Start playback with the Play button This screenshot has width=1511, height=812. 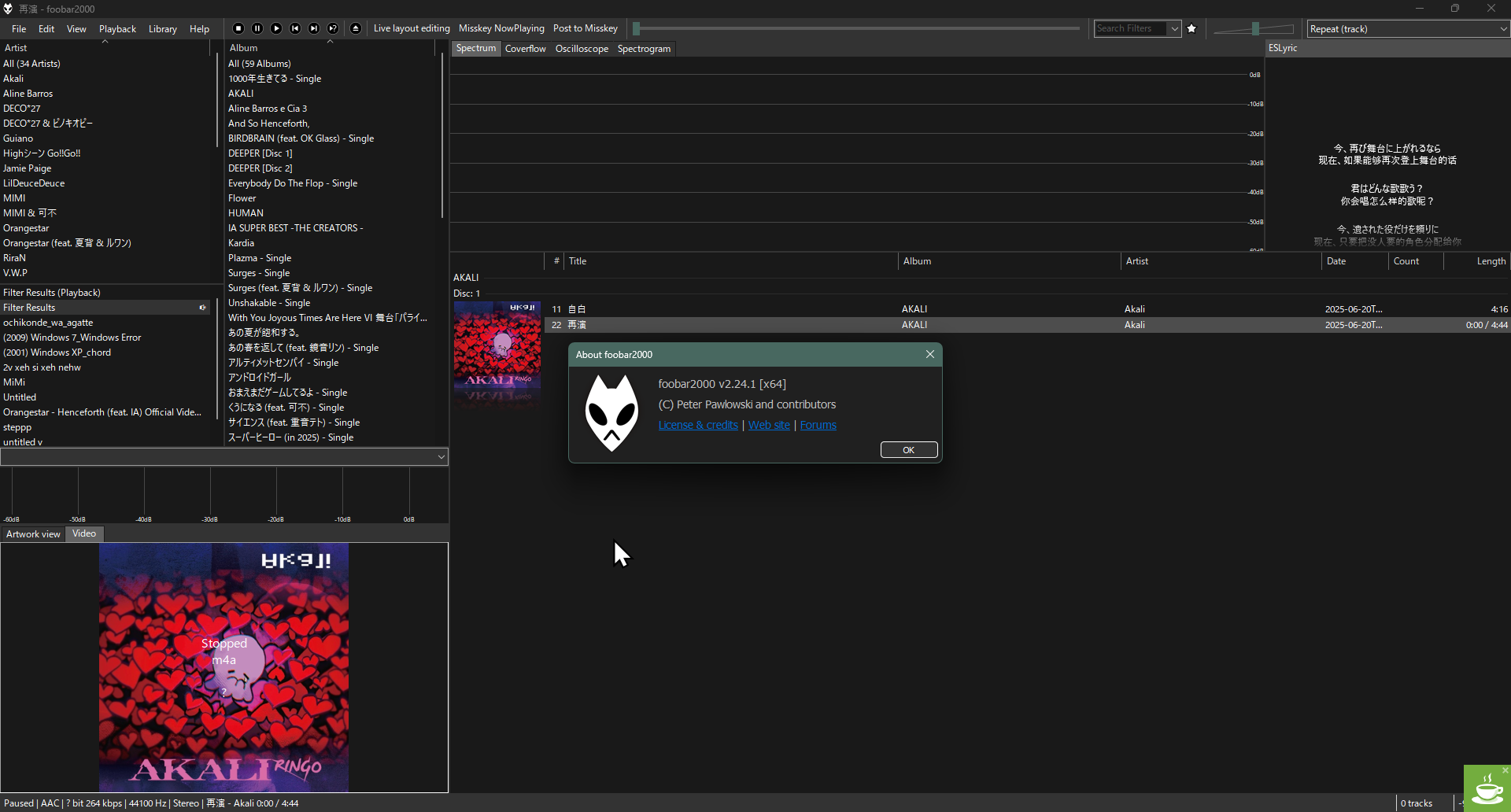pos(276,28)
